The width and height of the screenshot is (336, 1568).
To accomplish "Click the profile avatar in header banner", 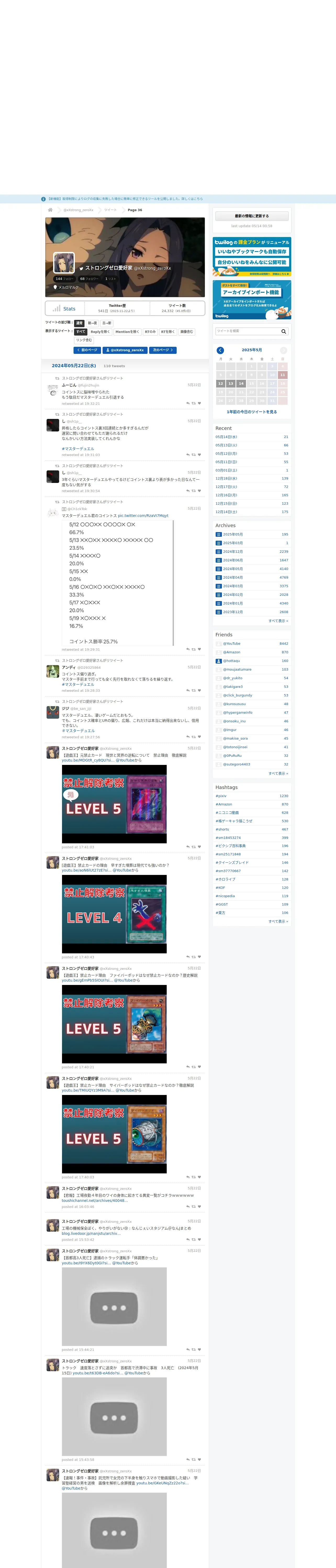I will [x=64, y=263].
